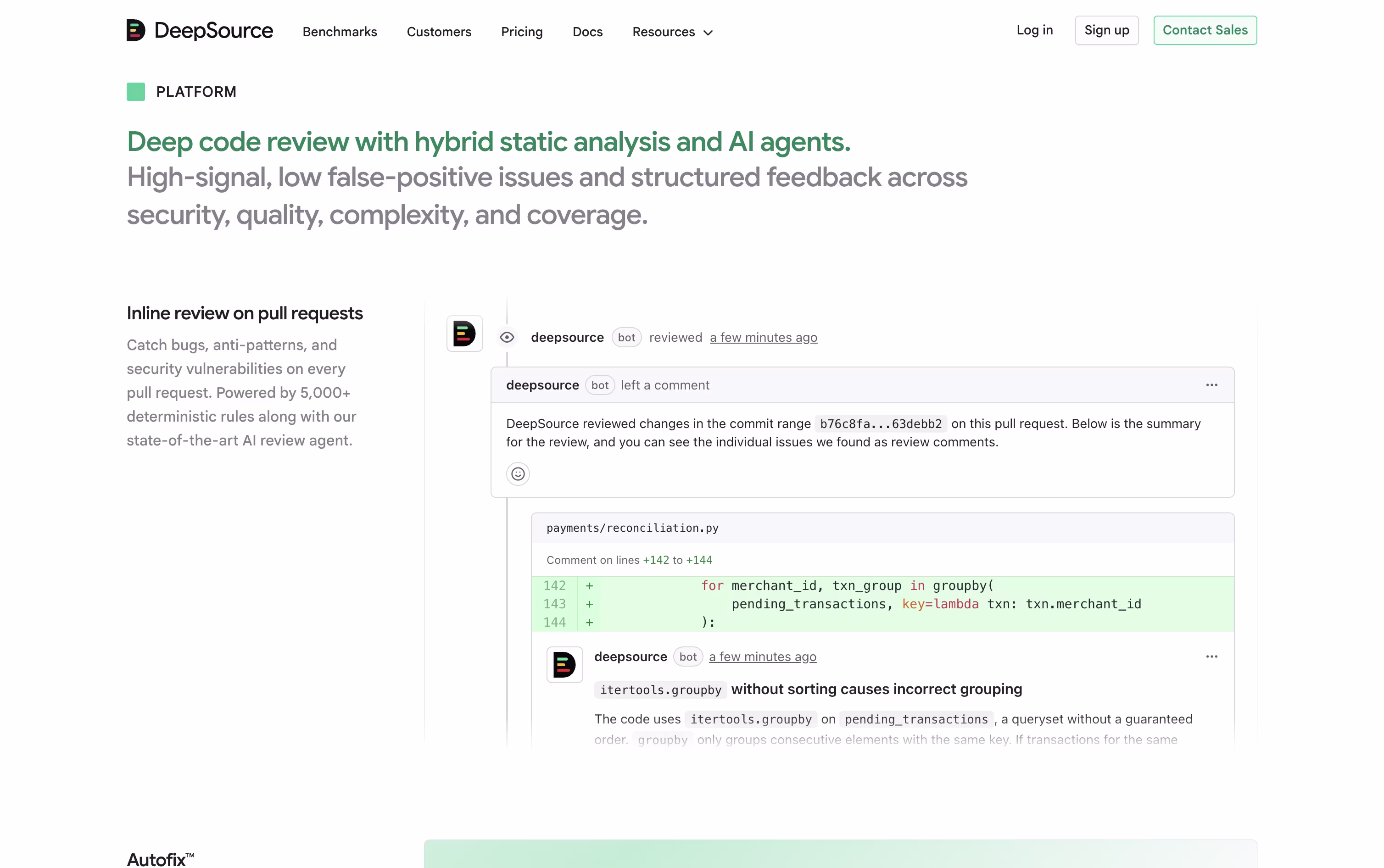Open the options menu on 'left a comment' header
Screen dimensions: 1384x868
click(x=1212, y=384)
